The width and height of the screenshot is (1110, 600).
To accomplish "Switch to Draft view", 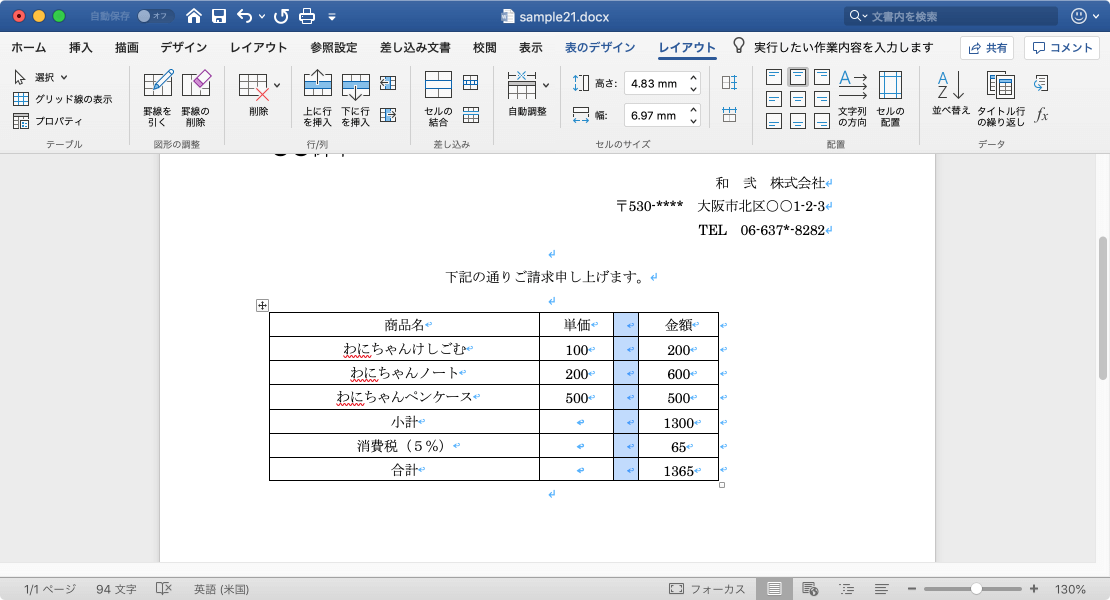I will [881, 589].
